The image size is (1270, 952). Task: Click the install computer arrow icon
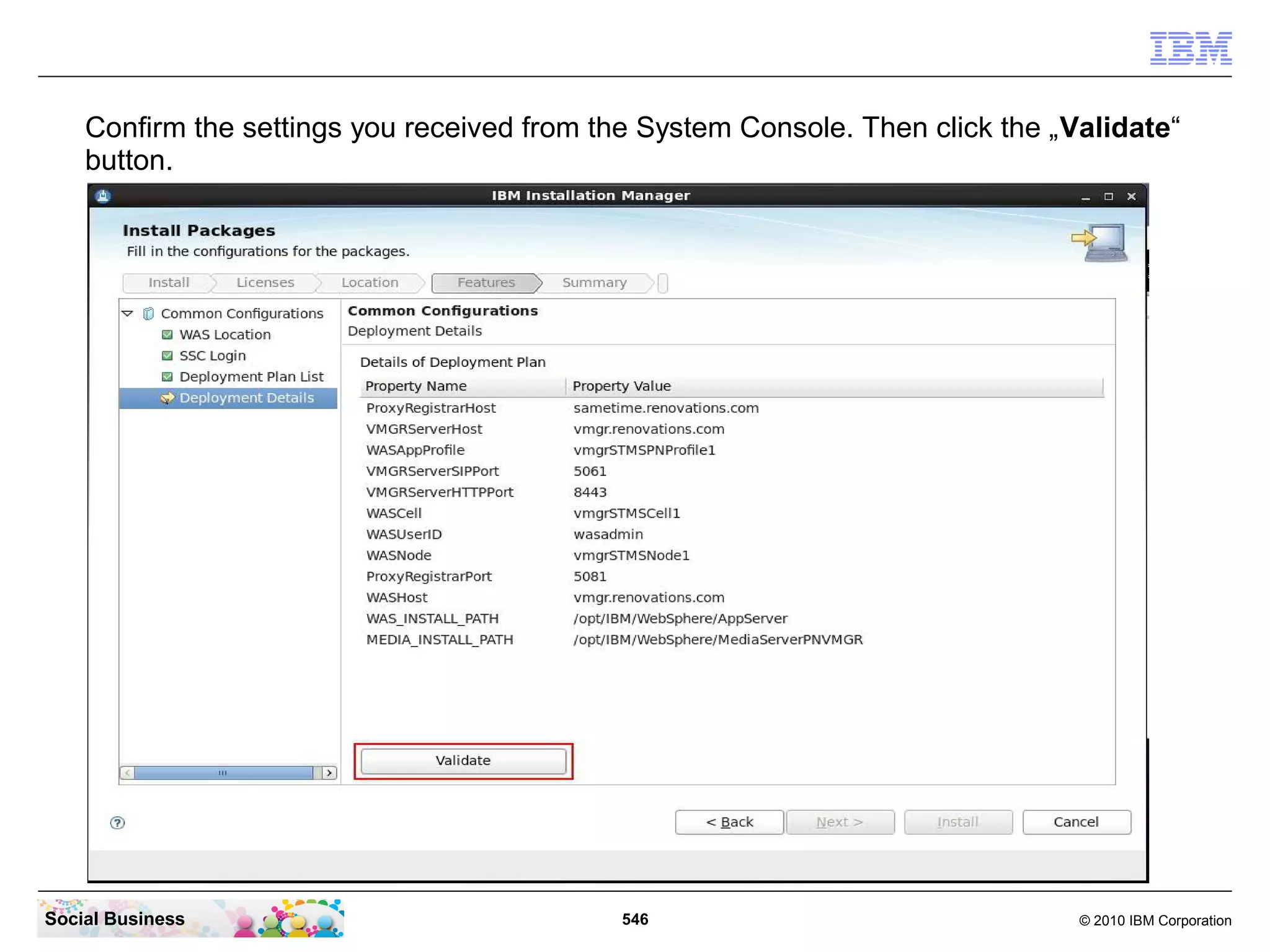point(1099,243)
